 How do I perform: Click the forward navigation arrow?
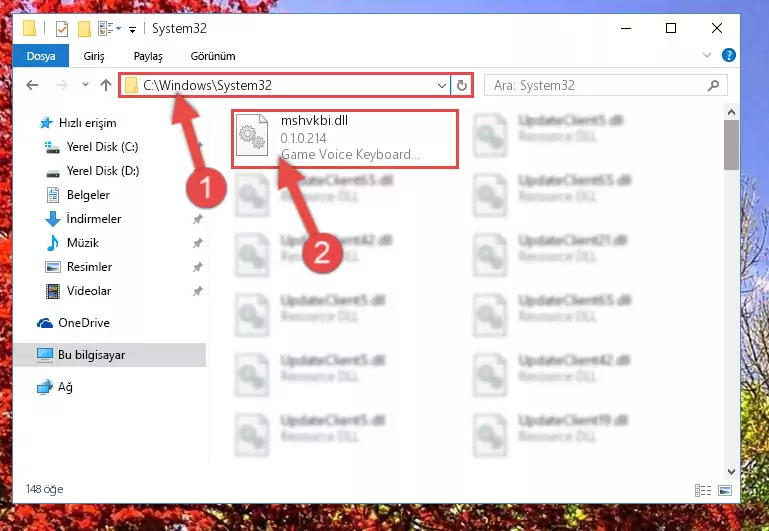tap(62, 85)
